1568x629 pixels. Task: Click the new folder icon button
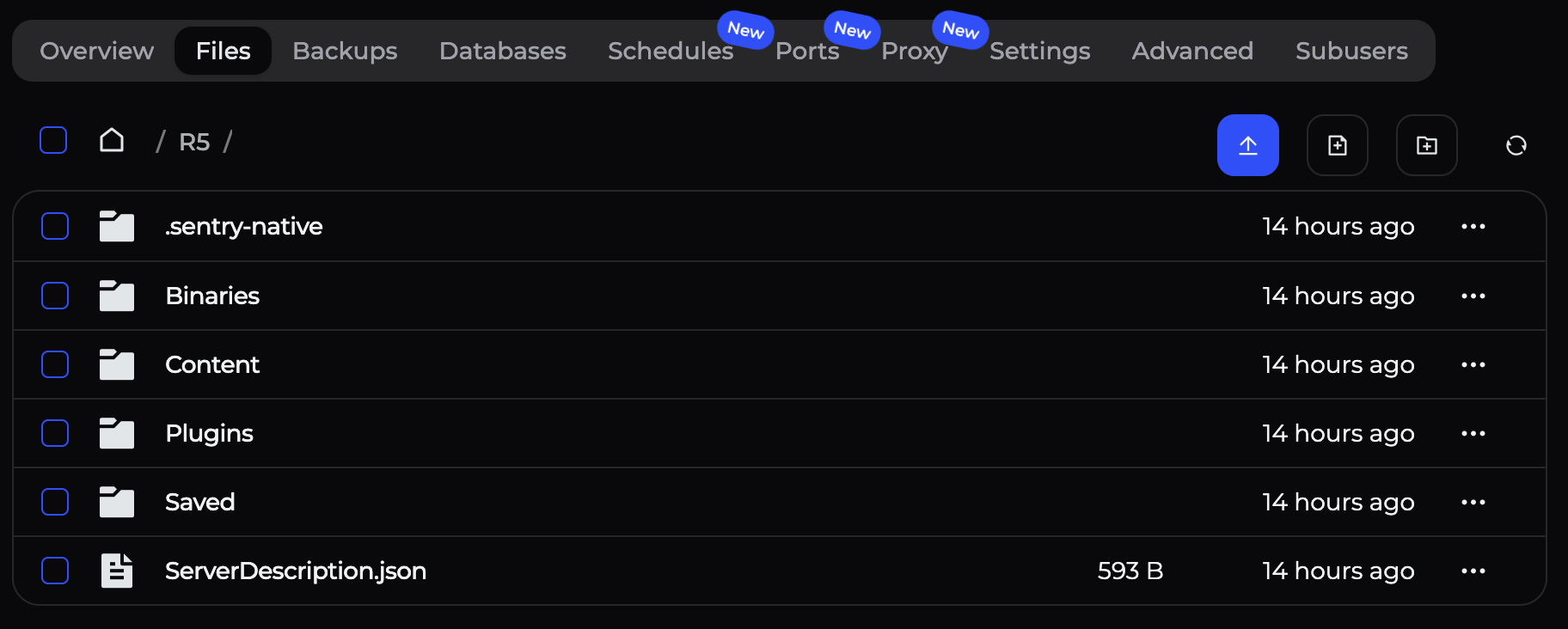(1426, 145)
